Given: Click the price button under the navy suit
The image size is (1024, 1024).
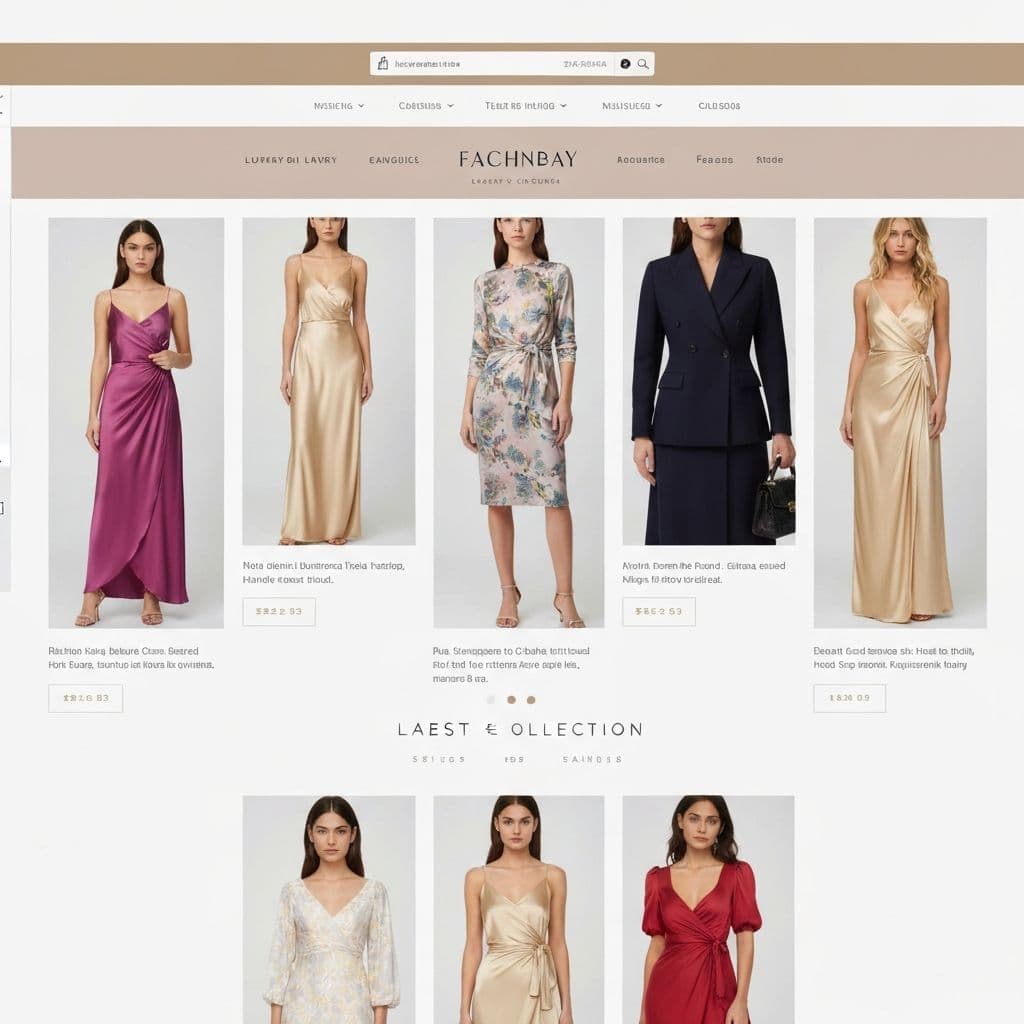Looking at the screenshot, I should 657,611.
